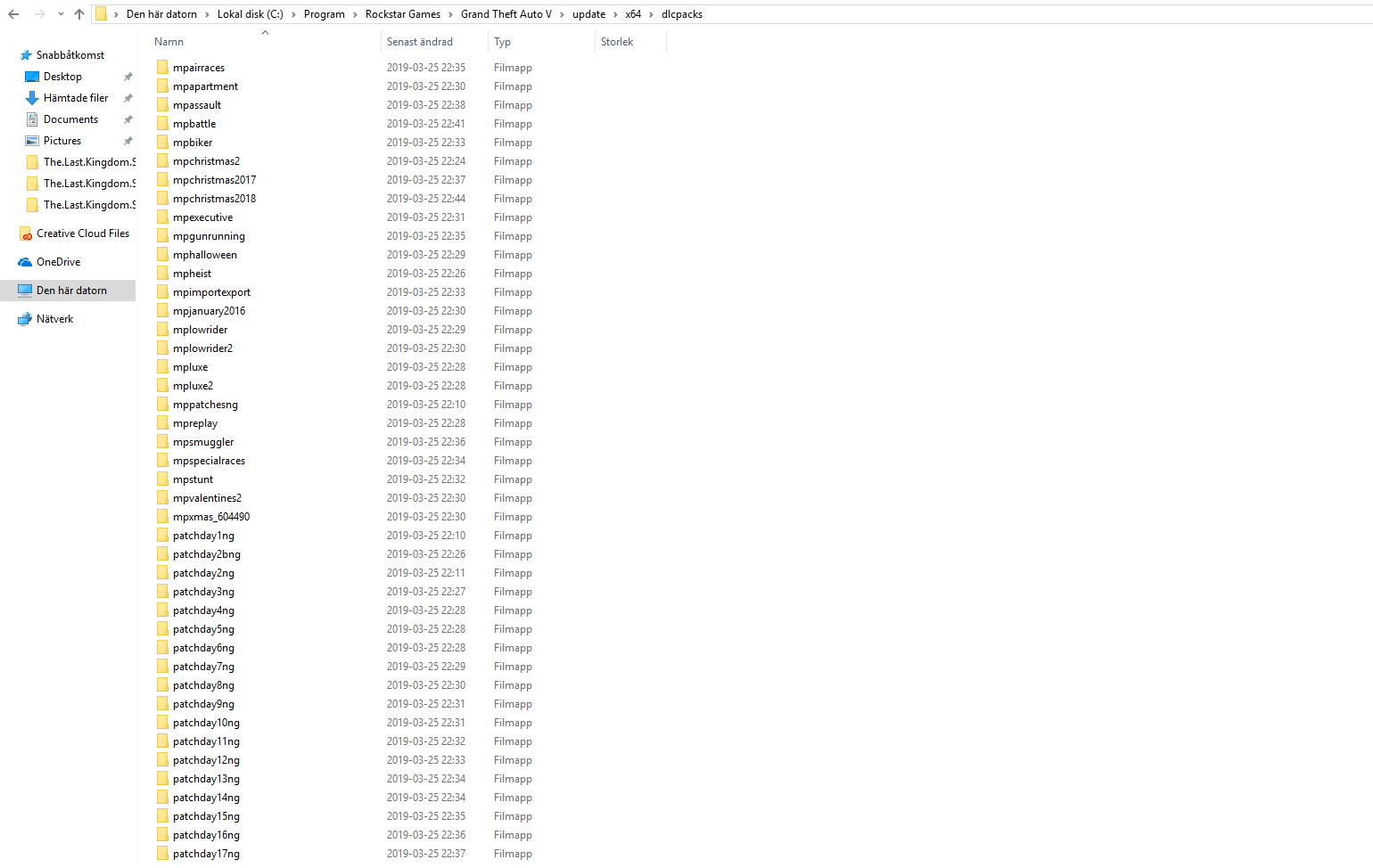Open the recent locations dropdown arrow
Image resolution: width=1373 pixels, height=868 pixels.
61,14
